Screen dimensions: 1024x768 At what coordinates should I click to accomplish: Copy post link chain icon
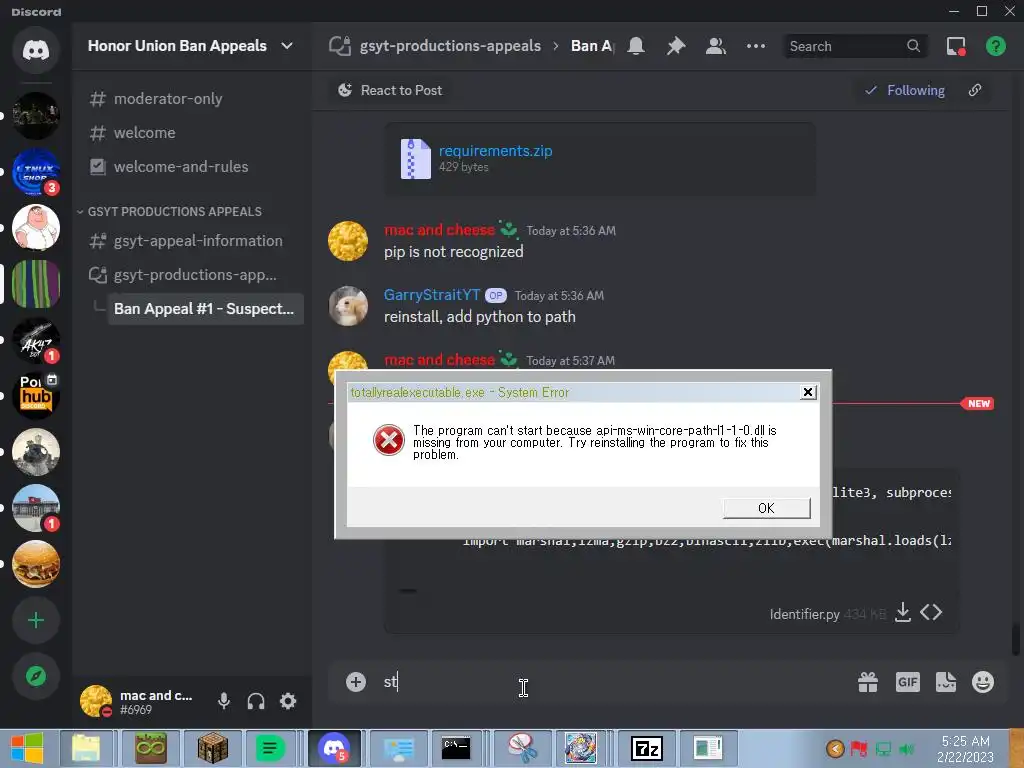click(974, 90)
